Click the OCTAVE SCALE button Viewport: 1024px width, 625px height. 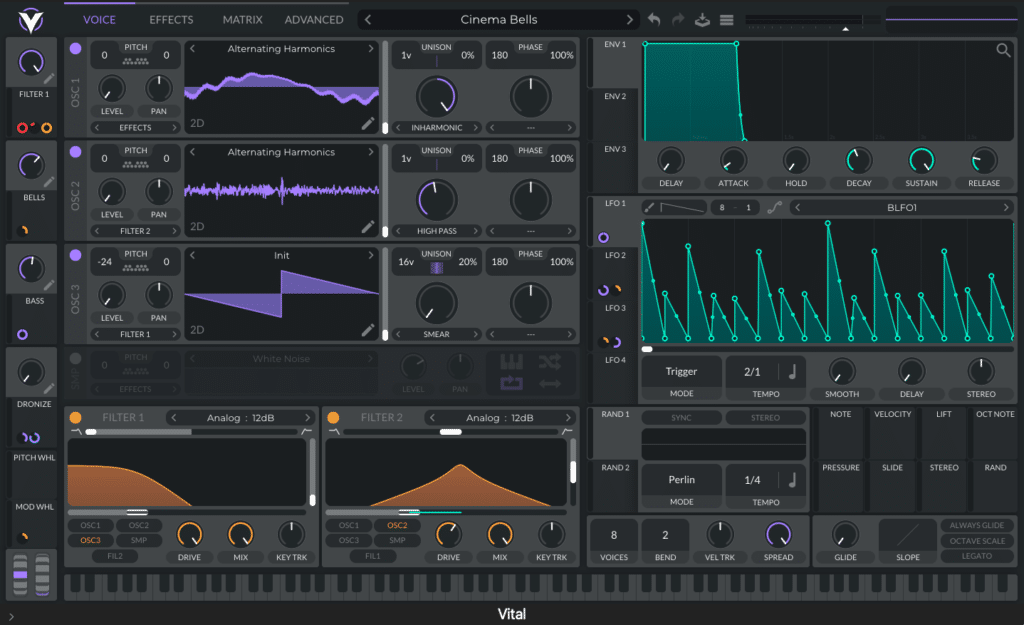point(976,540)
